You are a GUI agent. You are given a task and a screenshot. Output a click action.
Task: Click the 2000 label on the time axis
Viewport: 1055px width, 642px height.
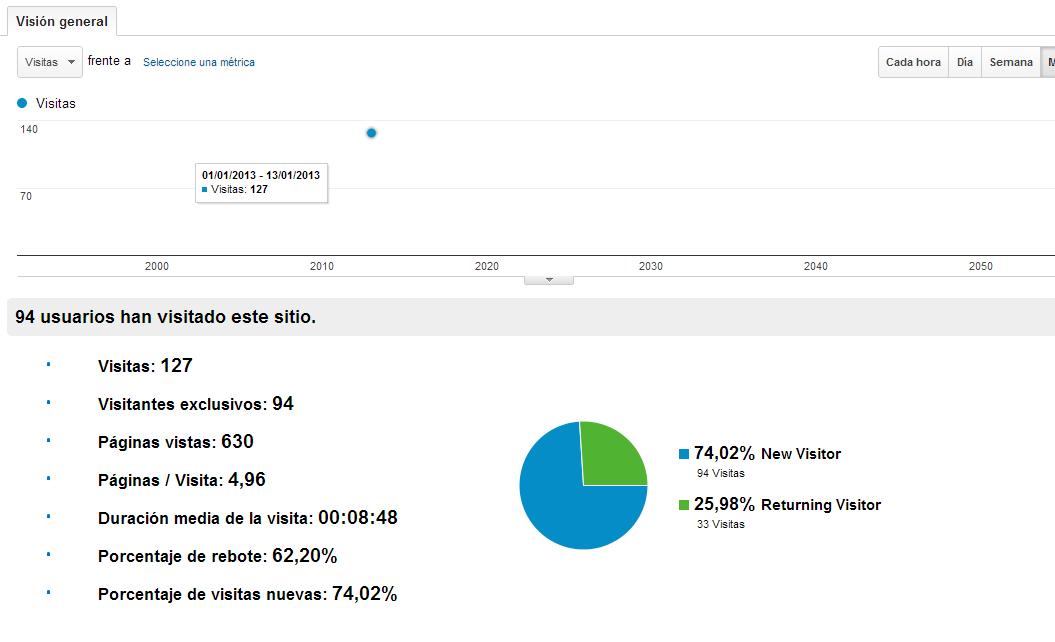coord(157,266)
